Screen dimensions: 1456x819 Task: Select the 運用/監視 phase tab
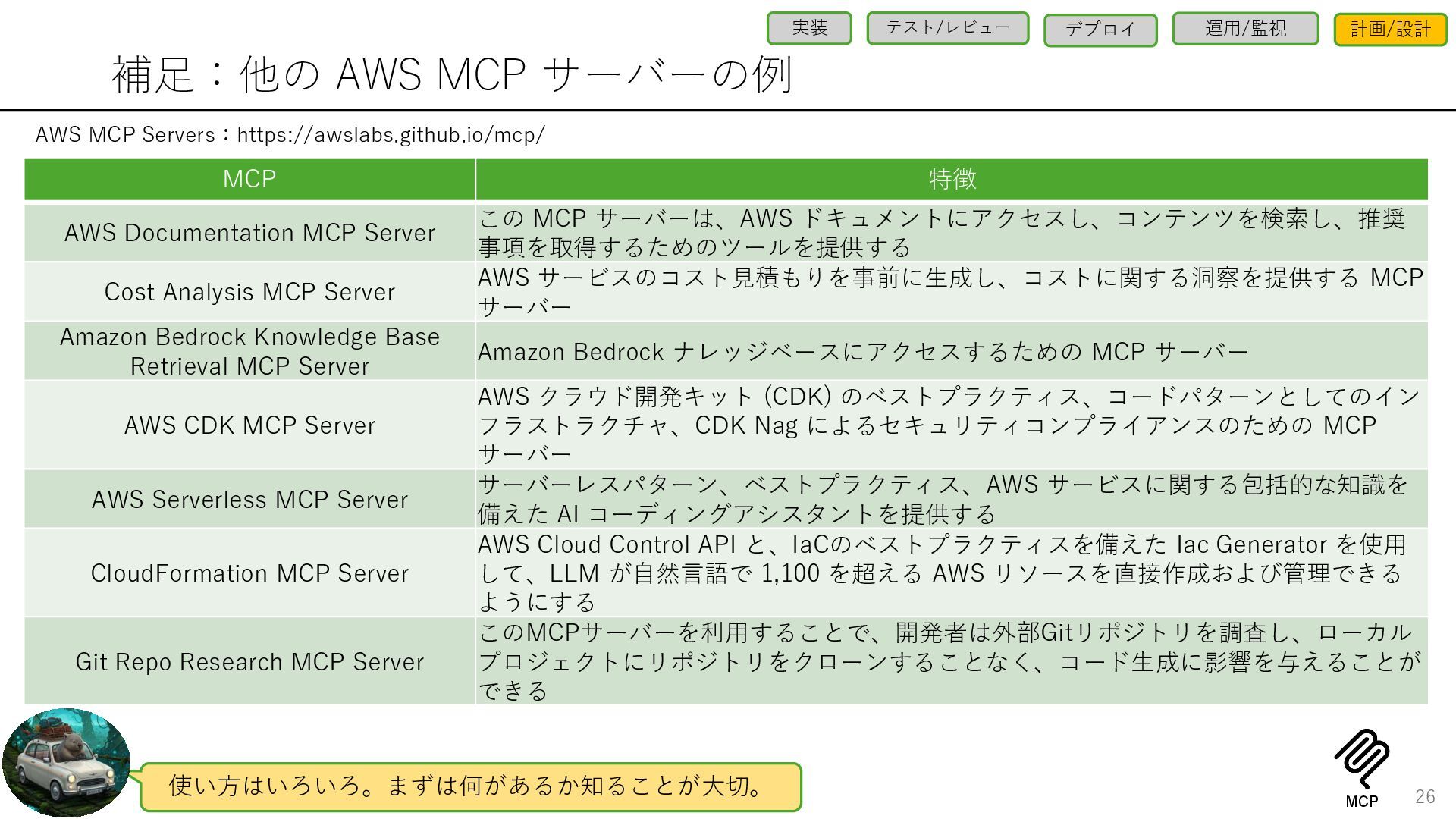[x=1246, y=29]
